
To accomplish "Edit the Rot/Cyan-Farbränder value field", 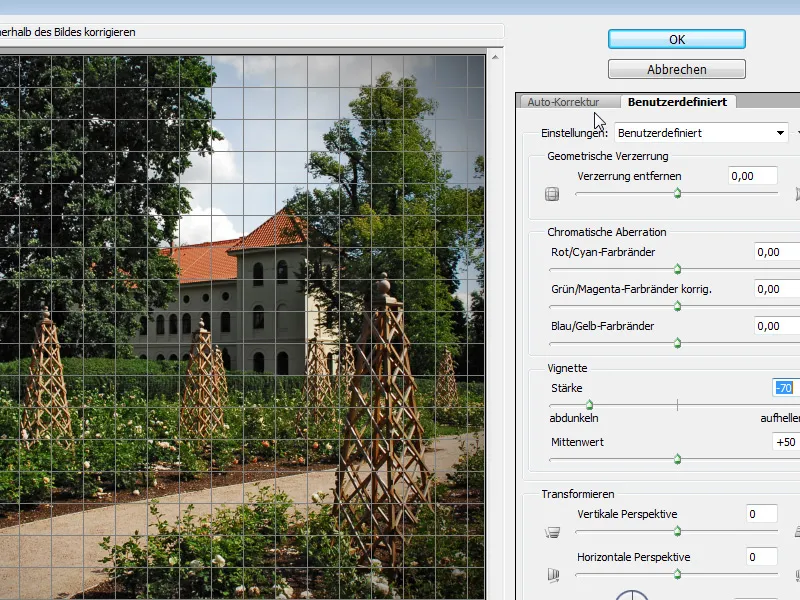I will [x=777, y=252].
